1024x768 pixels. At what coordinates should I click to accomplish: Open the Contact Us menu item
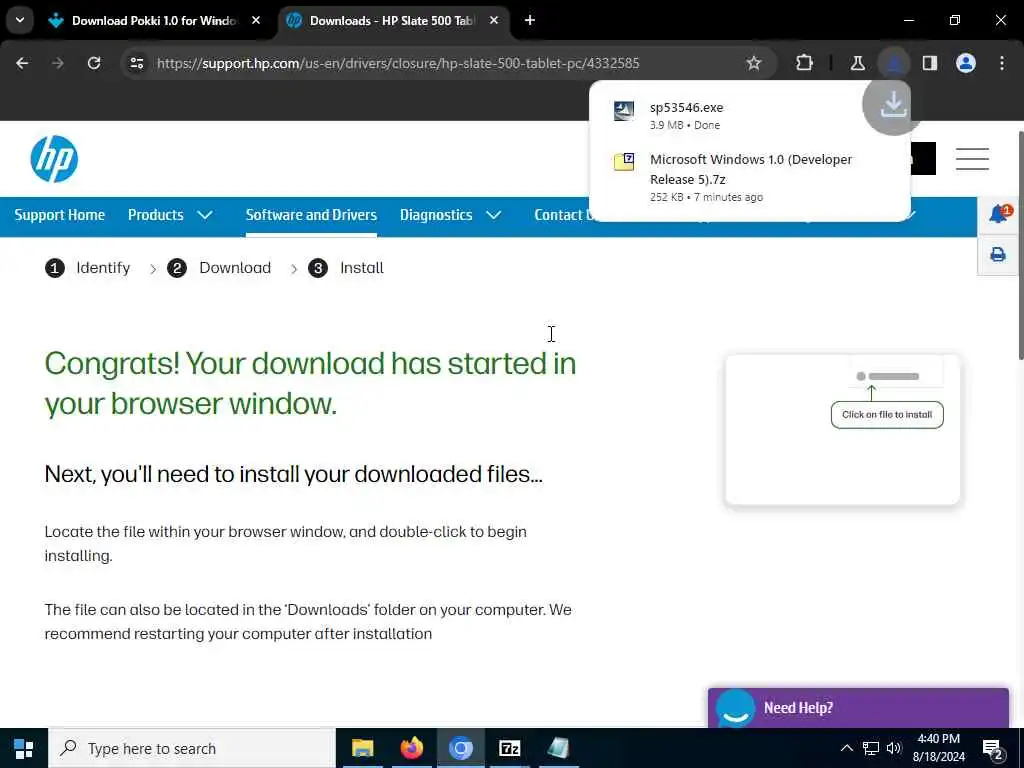tap(562, 215)
